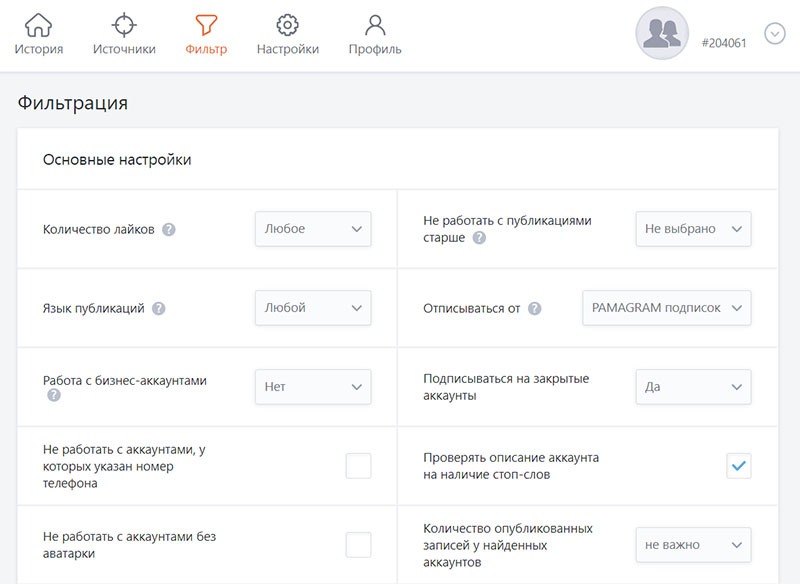This screenshot has width=800, height=584.
Task: Show help for Количество лайков
Action: [169, 230]
